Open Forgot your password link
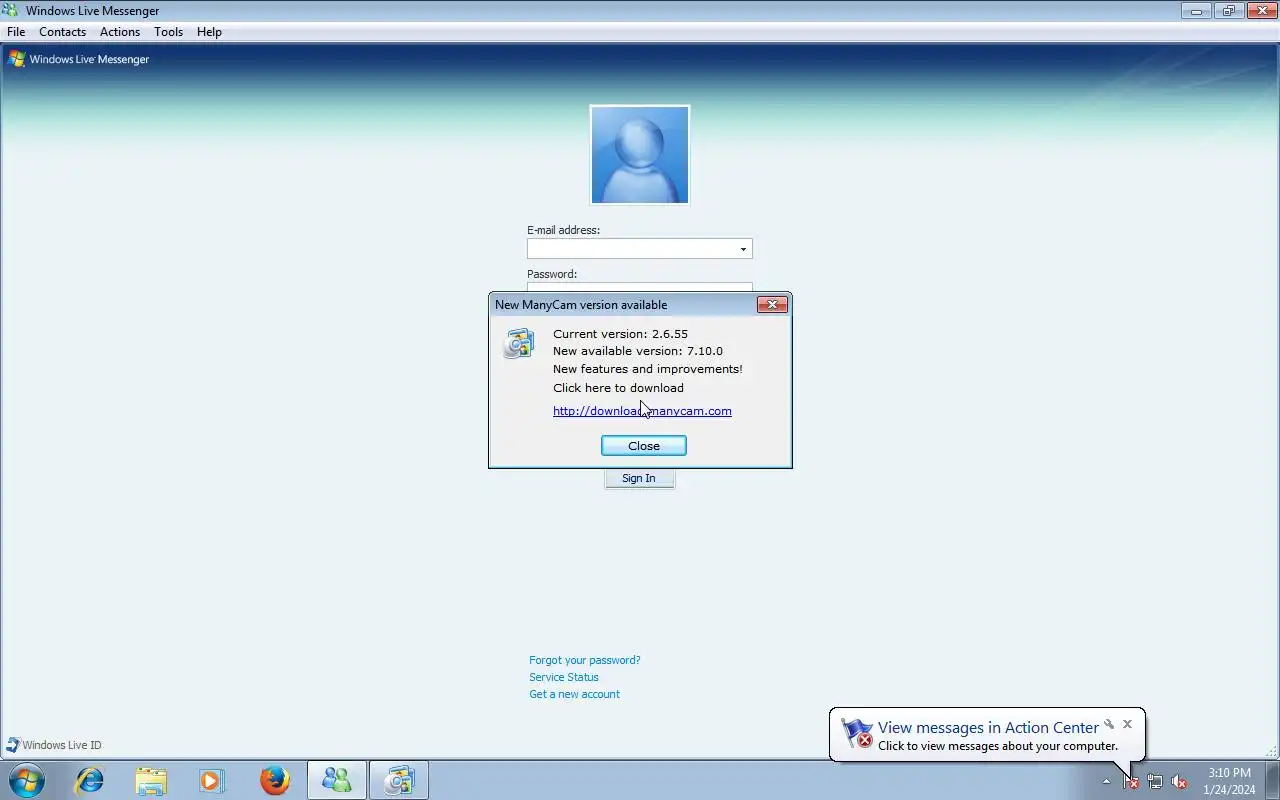 (x=585, y=660)
